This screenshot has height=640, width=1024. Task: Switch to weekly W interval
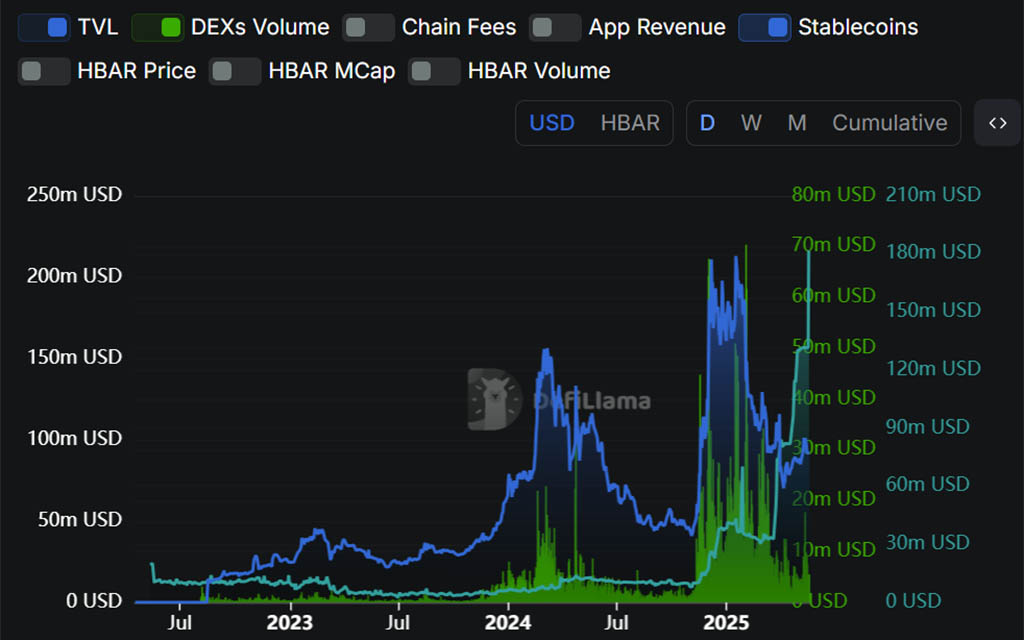[x=751, y=123]
